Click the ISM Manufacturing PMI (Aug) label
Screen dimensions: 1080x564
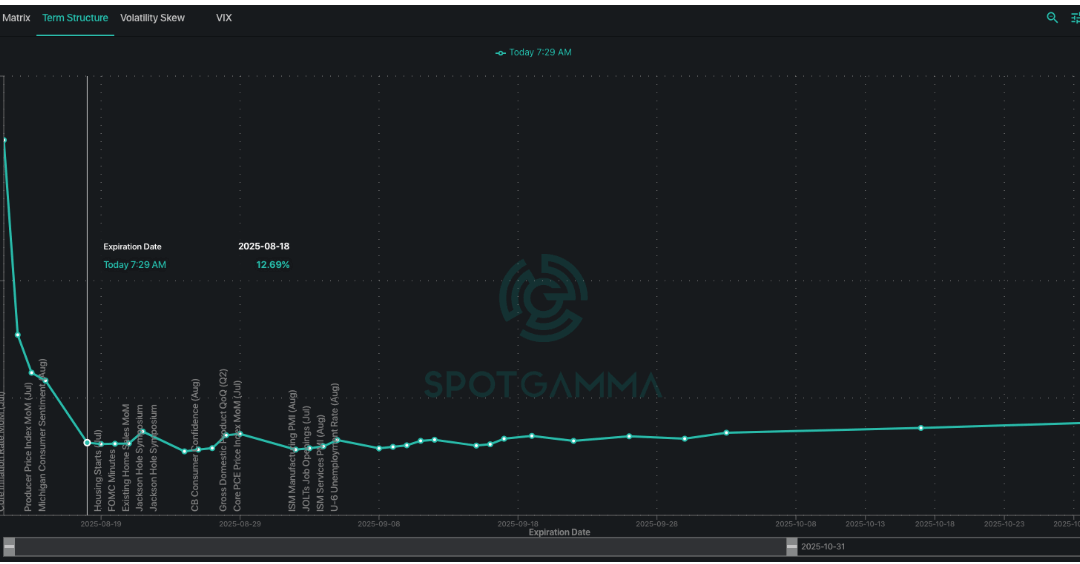click(x=292, y=450)
